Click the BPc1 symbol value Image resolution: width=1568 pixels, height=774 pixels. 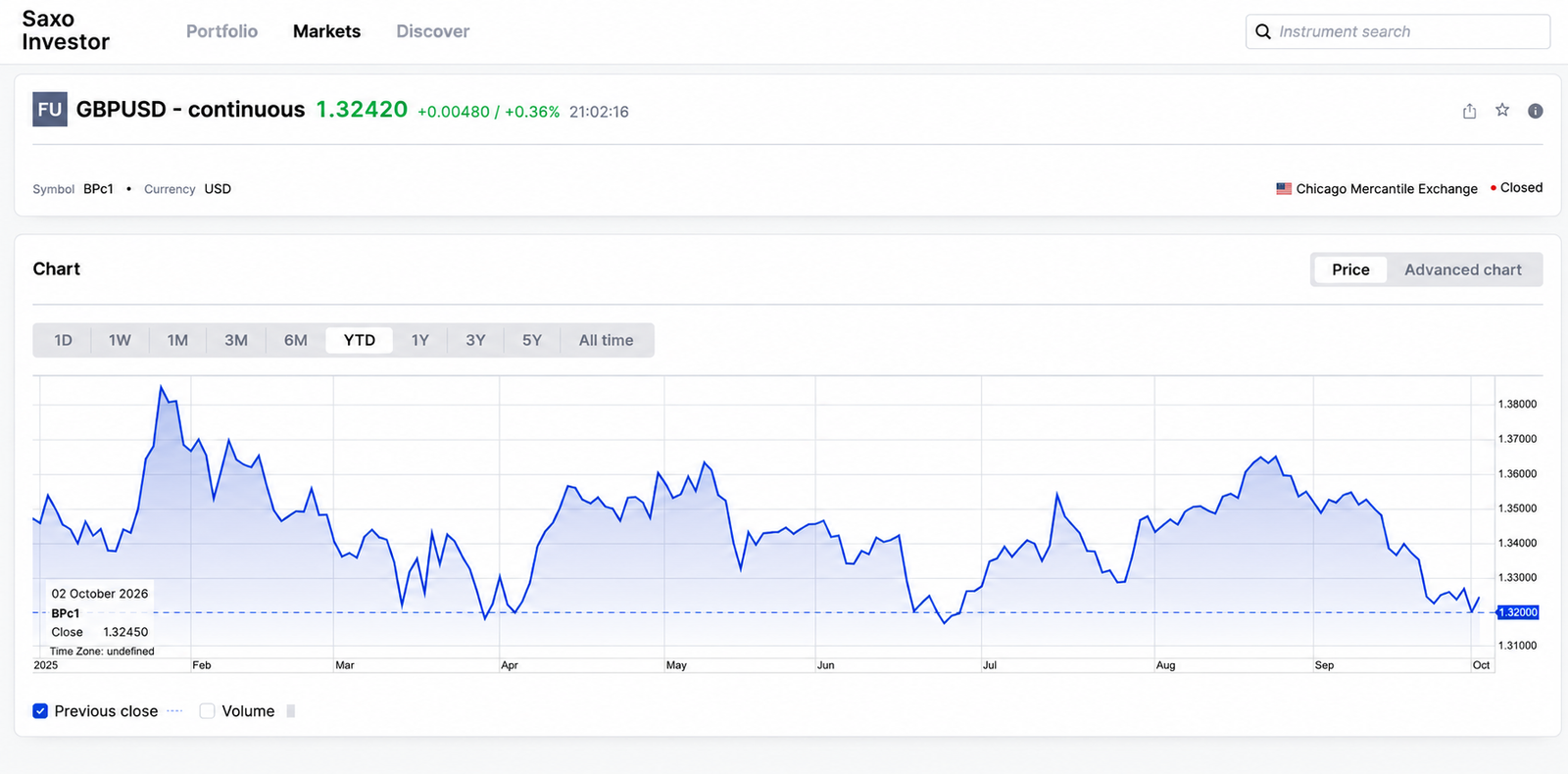pos(98,189)
